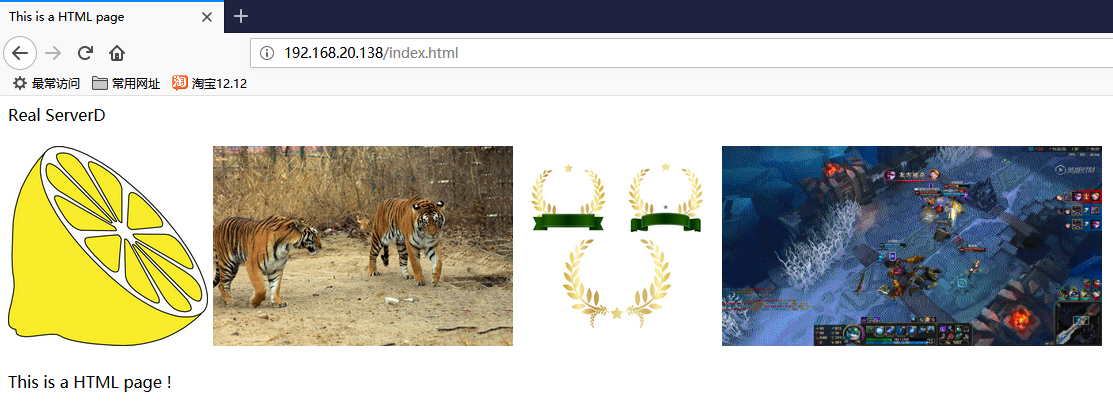Open the 最常访问 bookmark gear item
This screenshot has height=407, width=1113.
tap(47, 84)
